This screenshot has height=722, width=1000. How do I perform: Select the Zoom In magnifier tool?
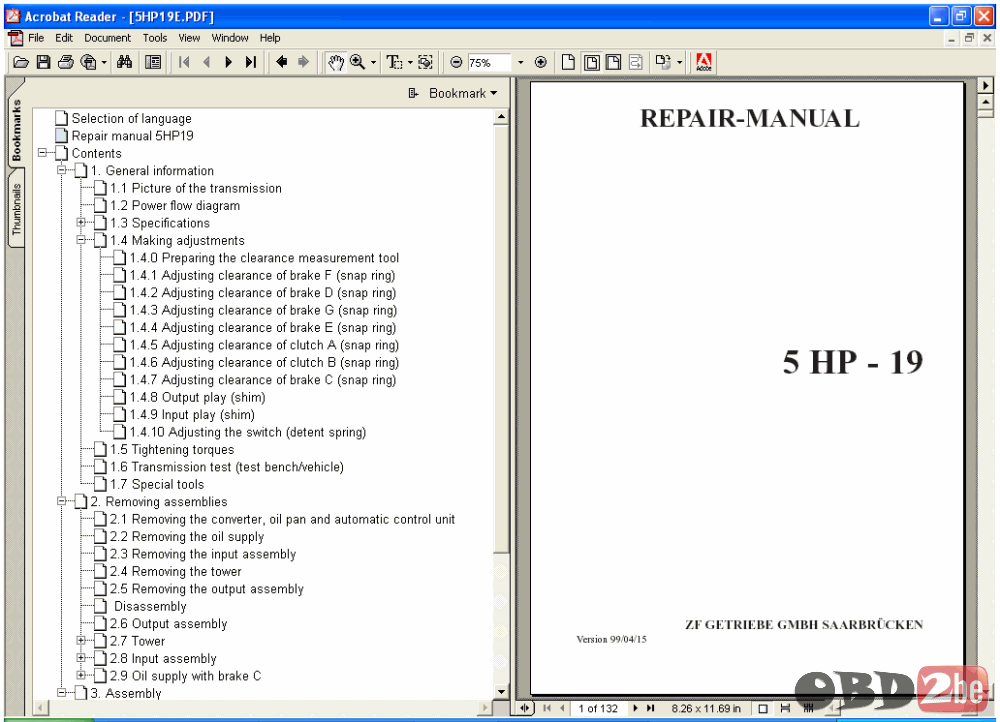(x=358, y=62)
